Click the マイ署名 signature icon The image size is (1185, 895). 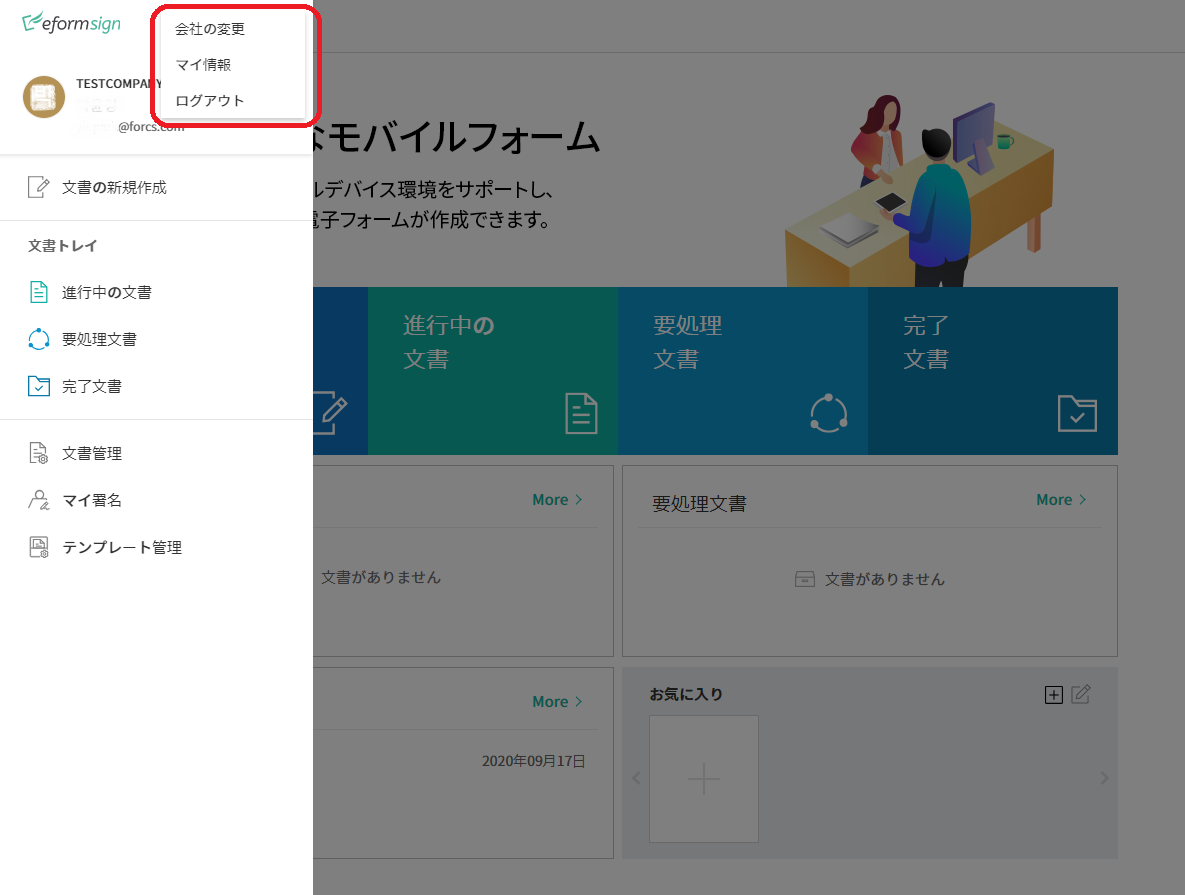coord(39,500)
